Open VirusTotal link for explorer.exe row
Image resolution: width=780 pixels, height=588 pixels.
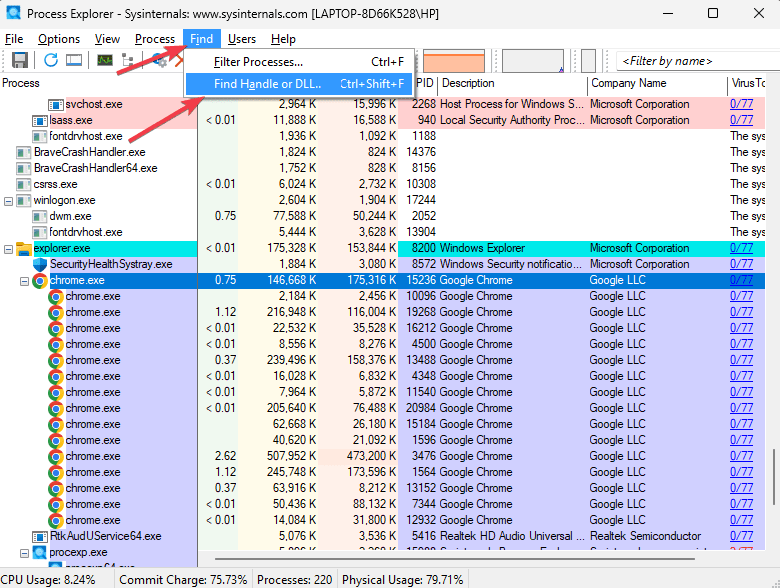(741, 248)
